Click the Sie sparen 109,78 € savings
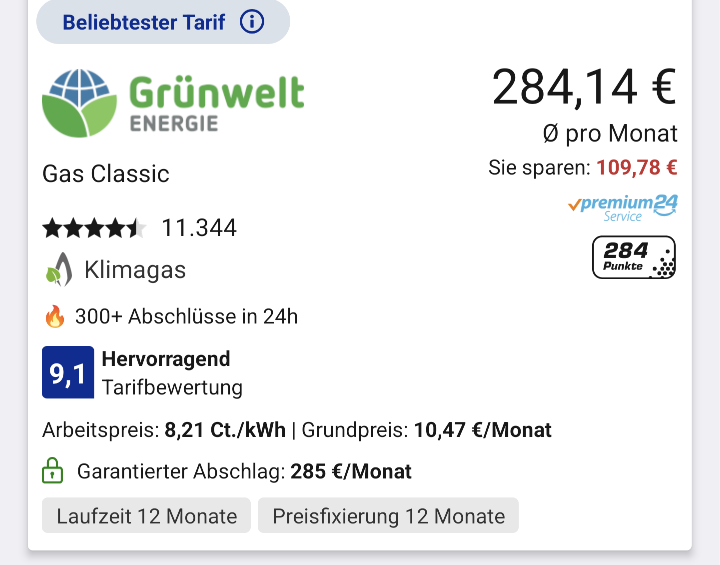Screen dimensions: 720x565 [x=582, y=168]
